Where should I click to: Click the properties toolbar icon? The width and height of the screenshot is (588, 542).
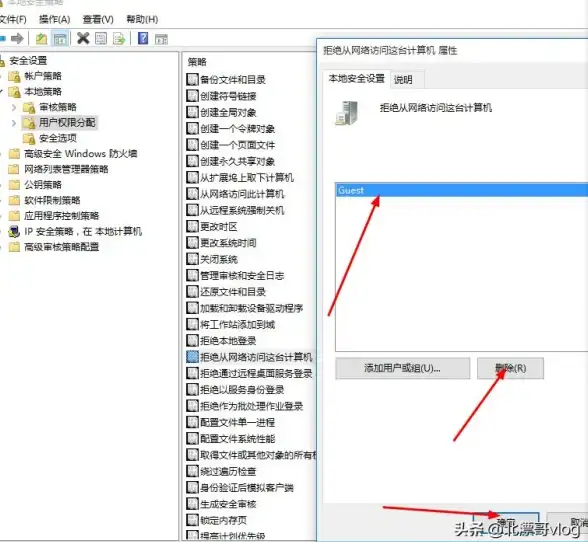click(x=101, y=38)
